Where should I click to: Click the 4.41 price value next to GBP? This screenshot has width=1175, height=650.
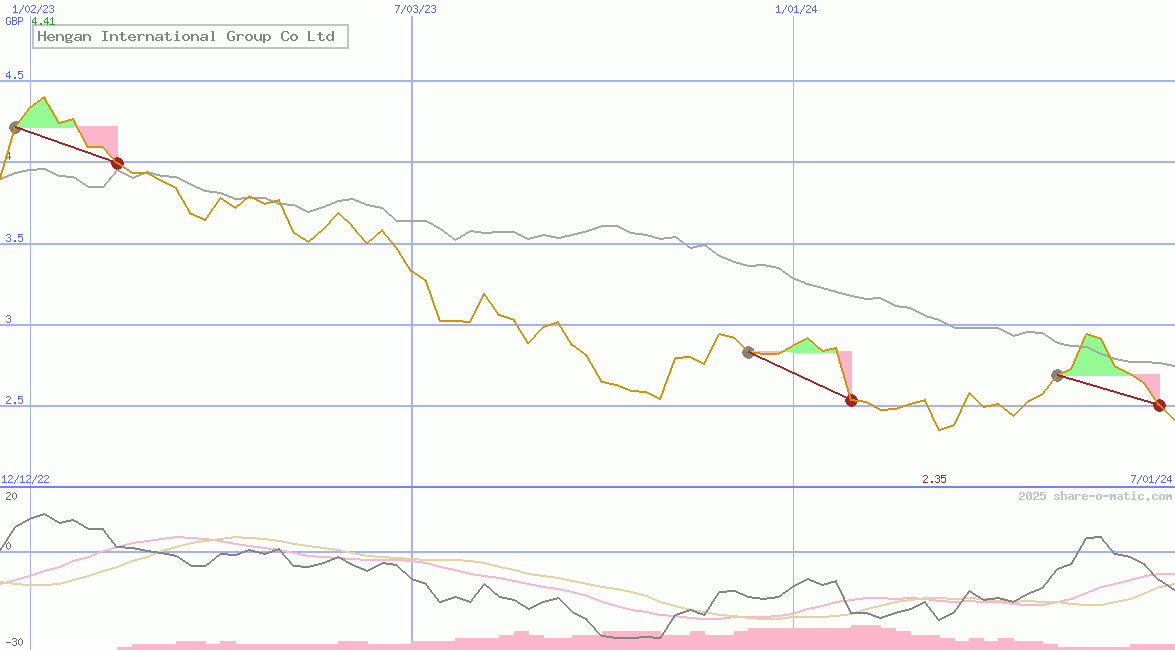43,20
